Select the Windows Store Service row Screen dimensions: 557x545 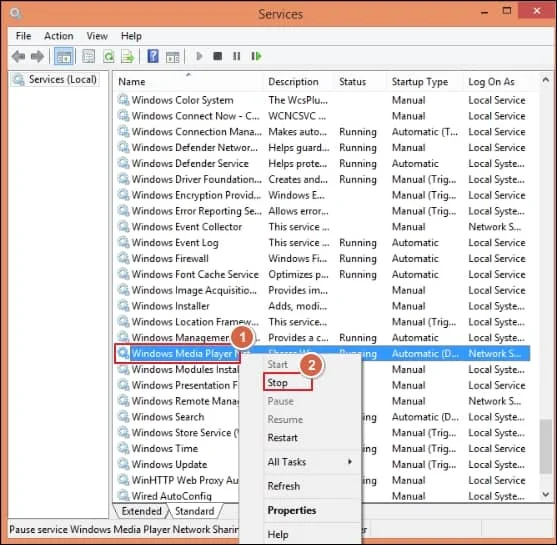coord(178,433)
